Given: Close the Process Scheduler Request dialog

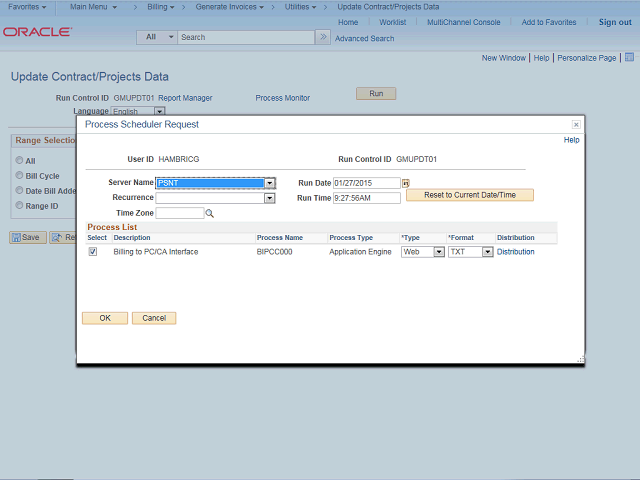Looking at the screenshot, I should tap(576, 124).
